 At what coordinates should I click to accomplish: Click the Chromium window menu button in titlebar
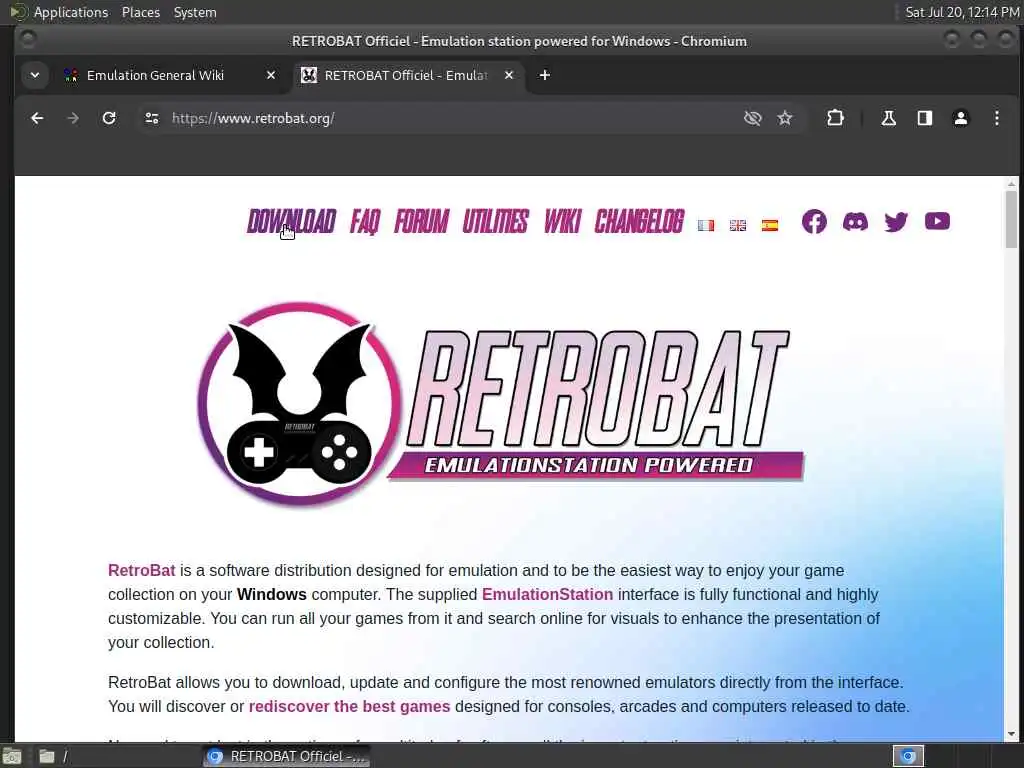click(x=27, y=40)
